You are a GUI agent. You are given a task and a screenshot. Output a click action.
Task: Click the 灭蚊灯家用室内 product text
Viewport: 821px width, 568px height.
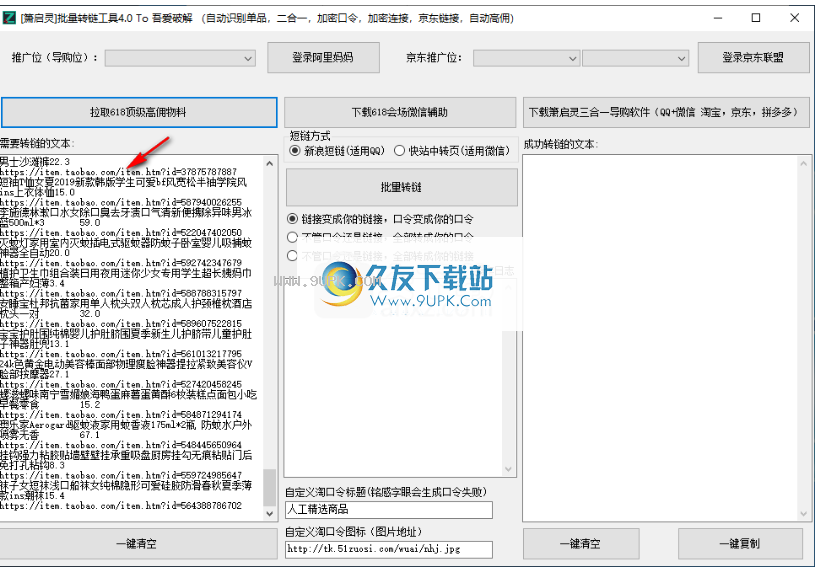coord(126,248)
